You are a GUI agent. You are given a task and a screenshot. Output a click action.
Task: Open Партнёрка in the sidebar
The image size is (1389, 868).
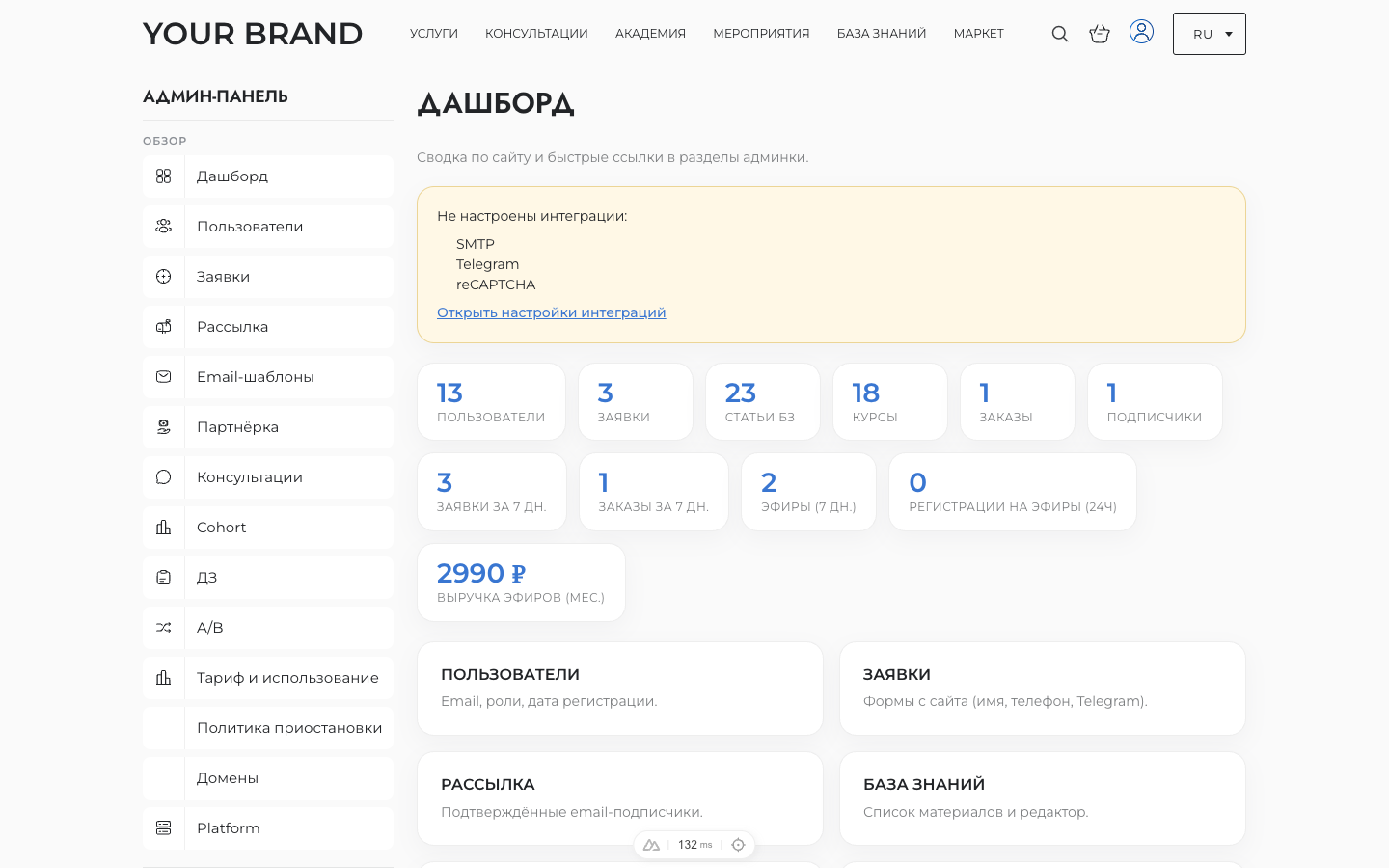pos(268,427)
